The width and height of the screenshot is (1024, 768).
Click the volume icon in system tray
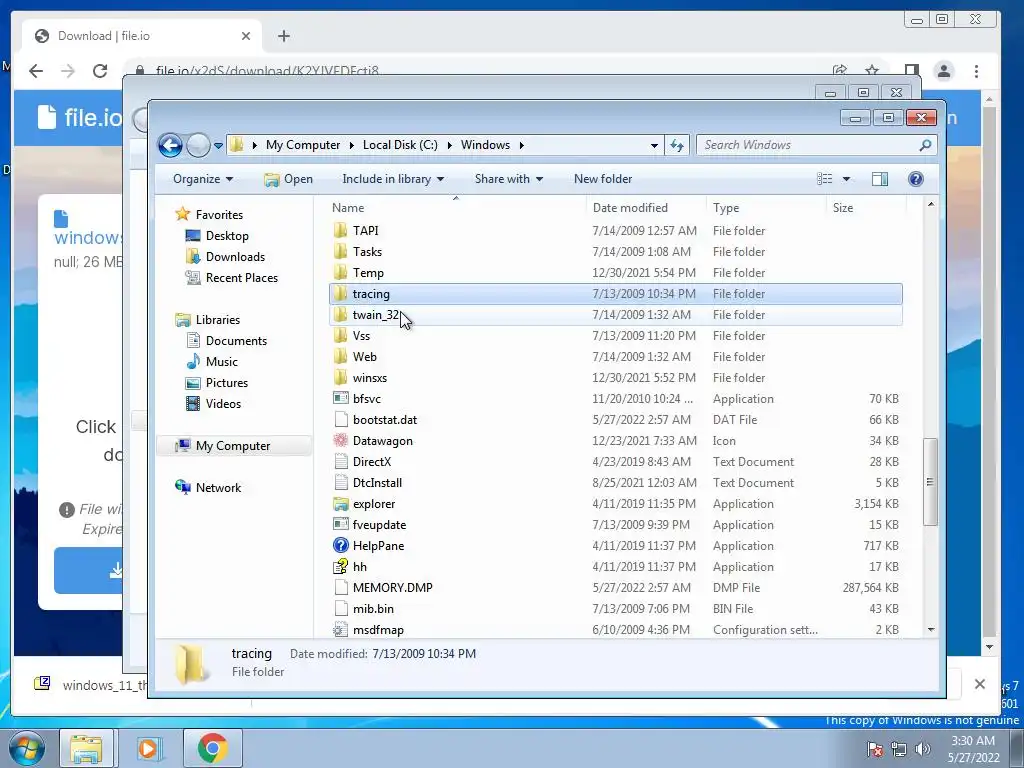click(x=923, y=749)
